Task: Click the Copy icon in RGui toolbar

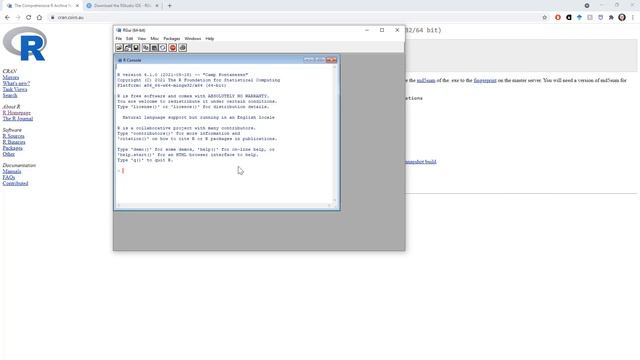Action: pos(146,48)
